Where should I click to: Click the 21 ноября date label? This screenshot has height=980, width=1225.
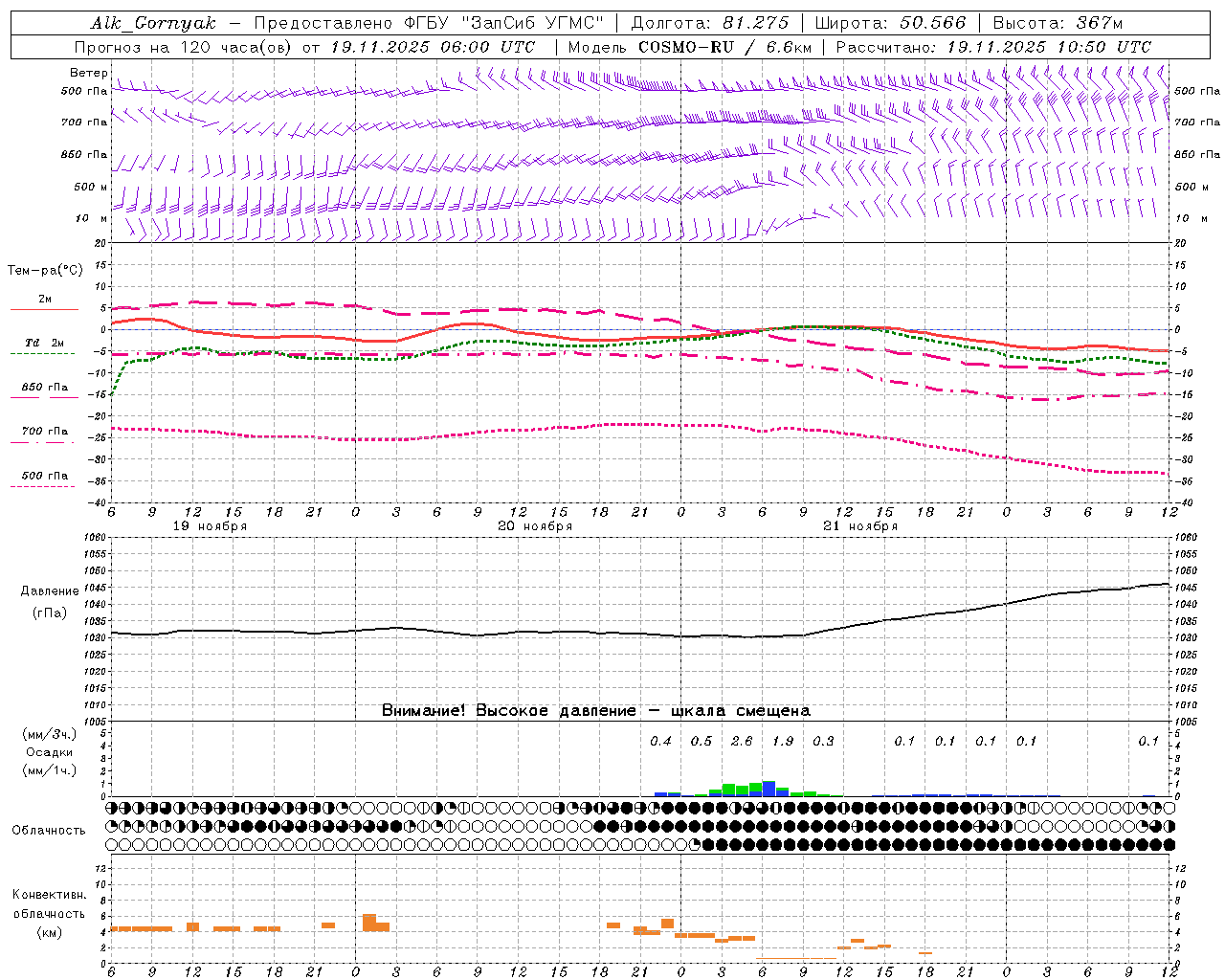(860, 526)
